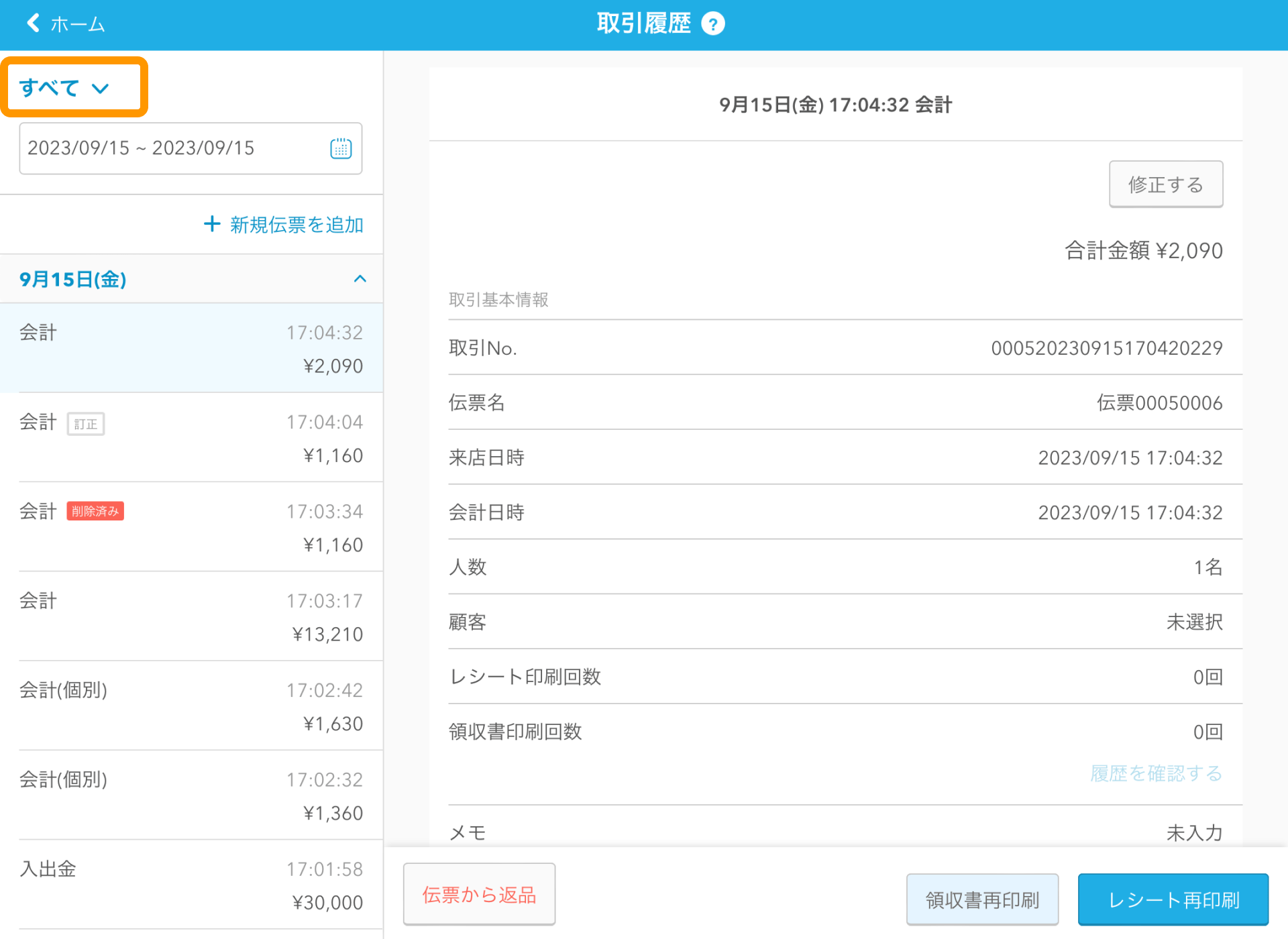Image resolution: width=1288 pixels, height=939 pixels.
Task: Open the 会計(個別) 17:02:42 entry
Action: [x=191, y=706]
